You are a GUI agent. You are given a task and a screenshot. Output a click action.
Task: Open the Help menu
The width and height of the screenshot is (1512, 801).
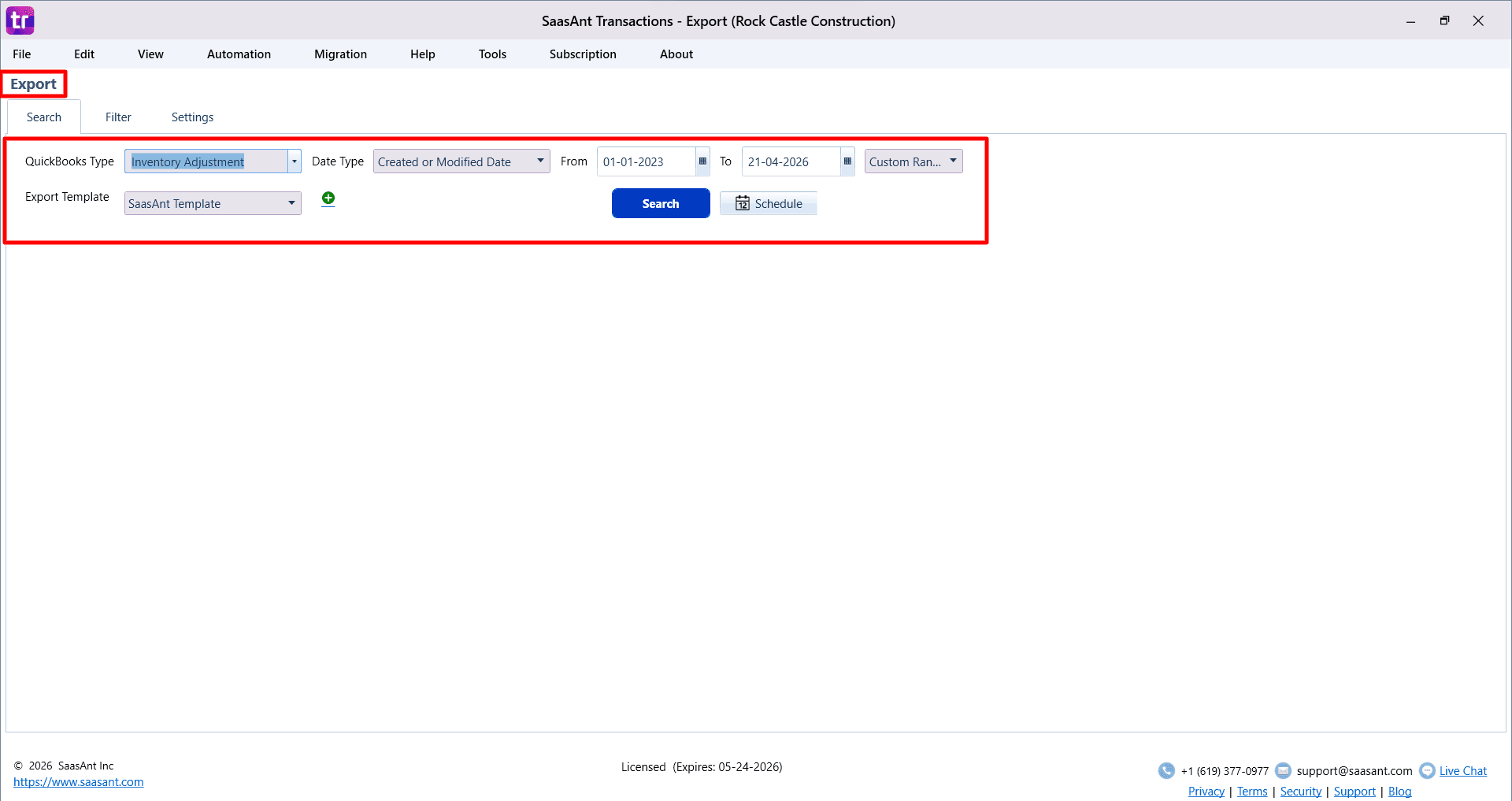click(422, 54)
